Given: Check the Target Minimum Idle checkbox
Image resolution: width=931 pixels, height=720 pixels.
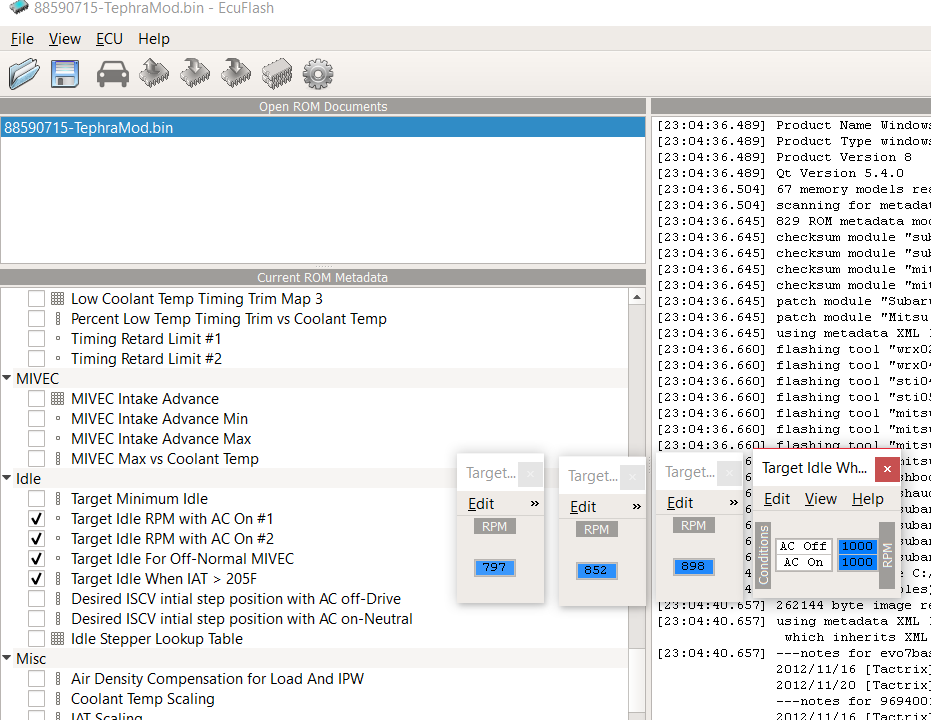Looking at the screenshot, I should (x=36, y=499).
